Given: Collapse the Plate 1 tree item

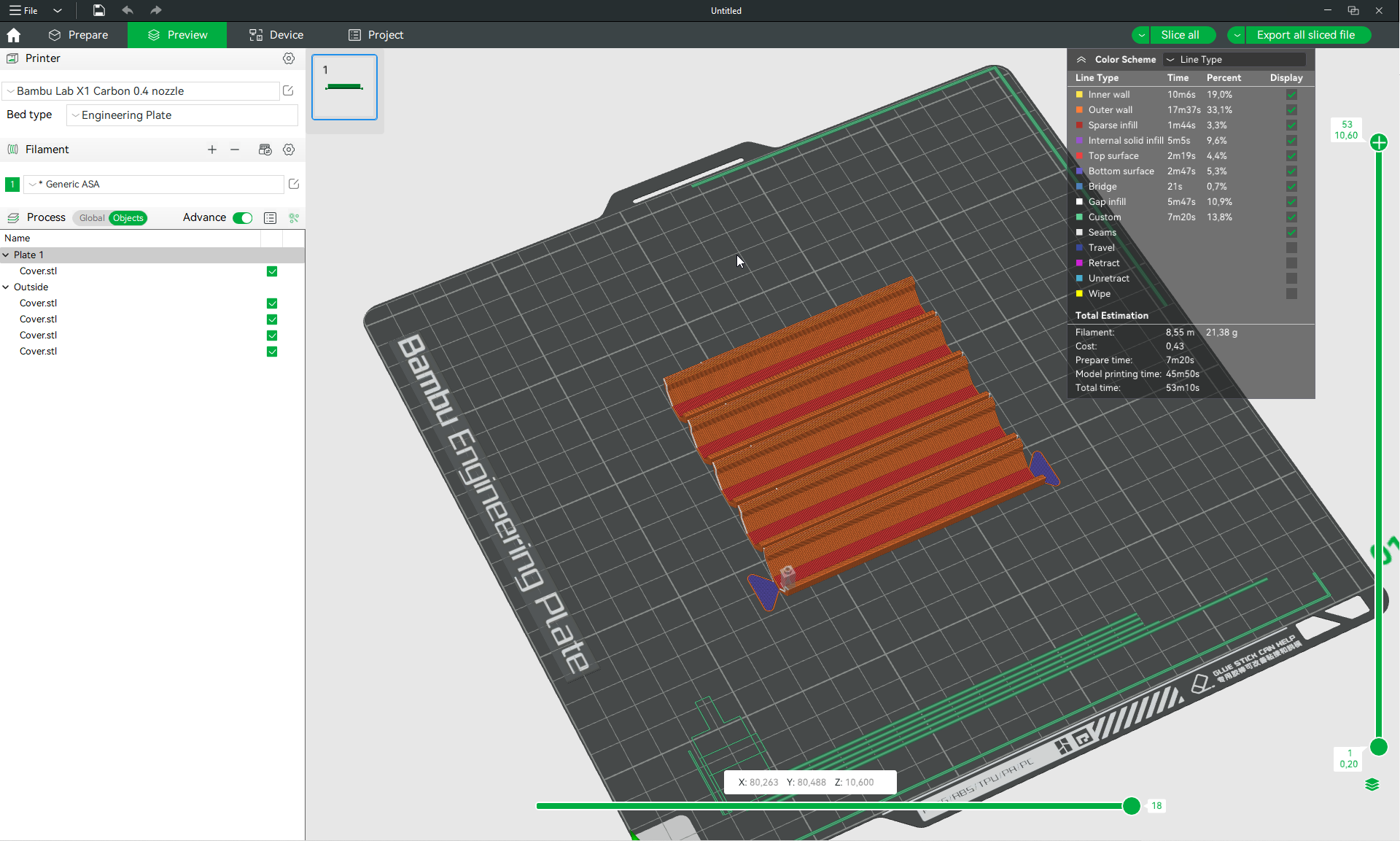Looking at the screenshot, I should [x=7, y=255].
